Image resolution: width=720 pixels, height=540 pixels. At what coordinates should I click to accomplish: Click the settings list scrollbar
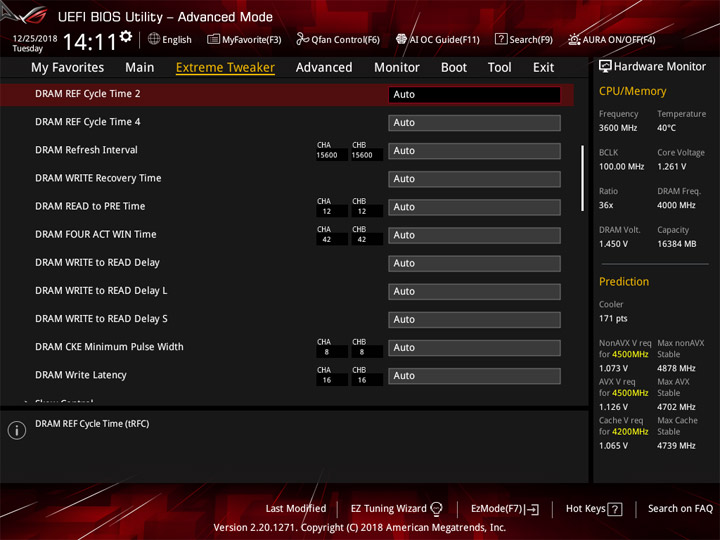pos(582,178)
